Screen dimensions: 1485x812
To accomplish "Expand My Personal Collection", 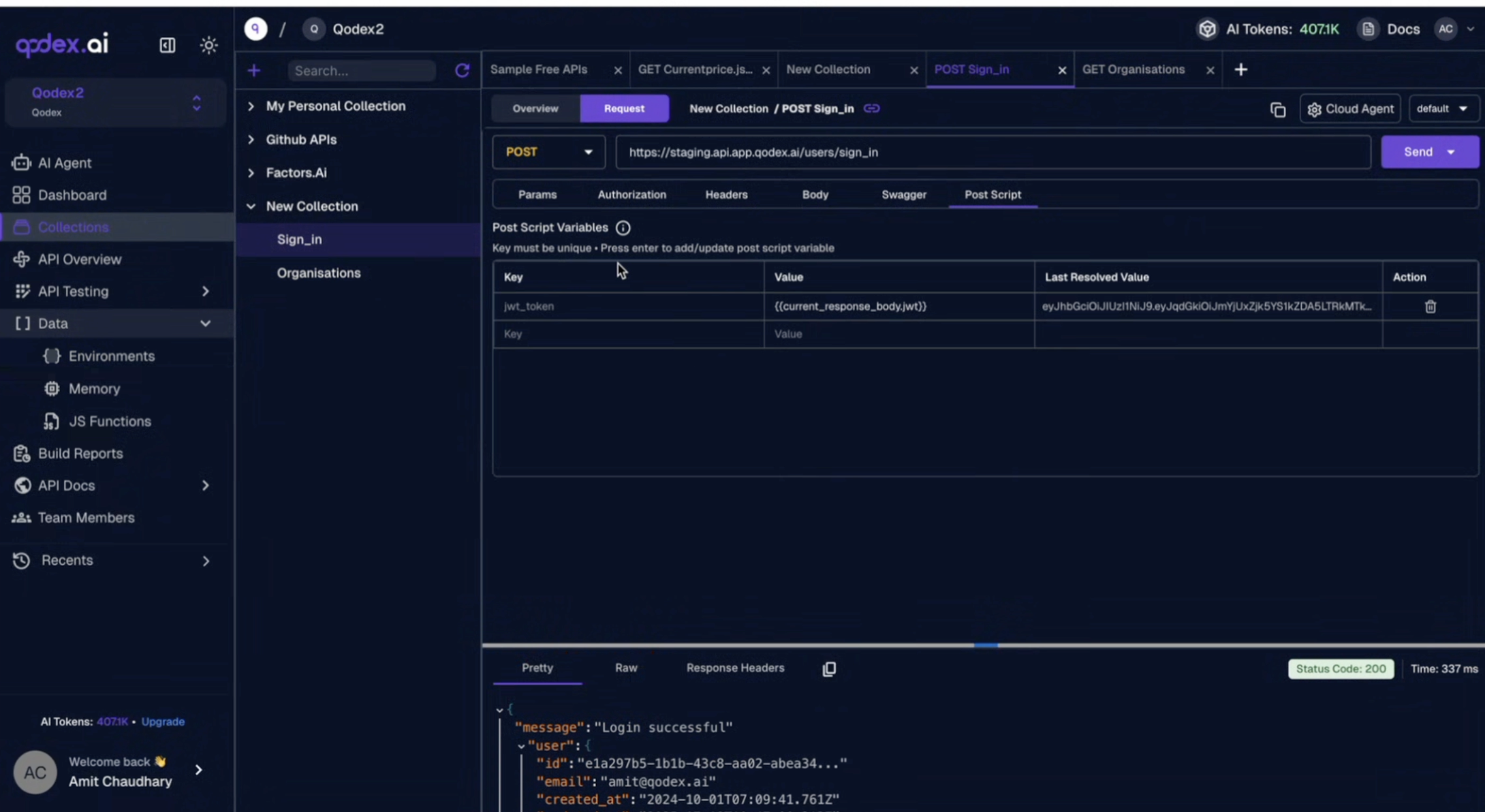I will pyautogui.click(x=251, y=106).
